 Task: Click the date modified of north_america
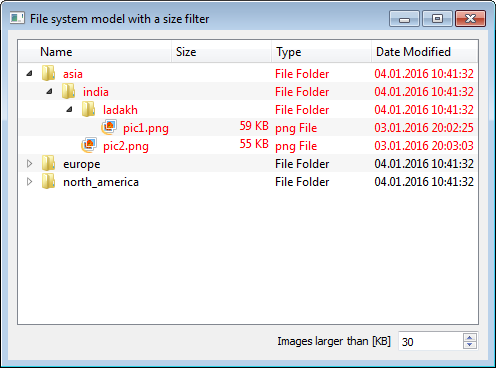pyautogui.click(x=424, y=182)
